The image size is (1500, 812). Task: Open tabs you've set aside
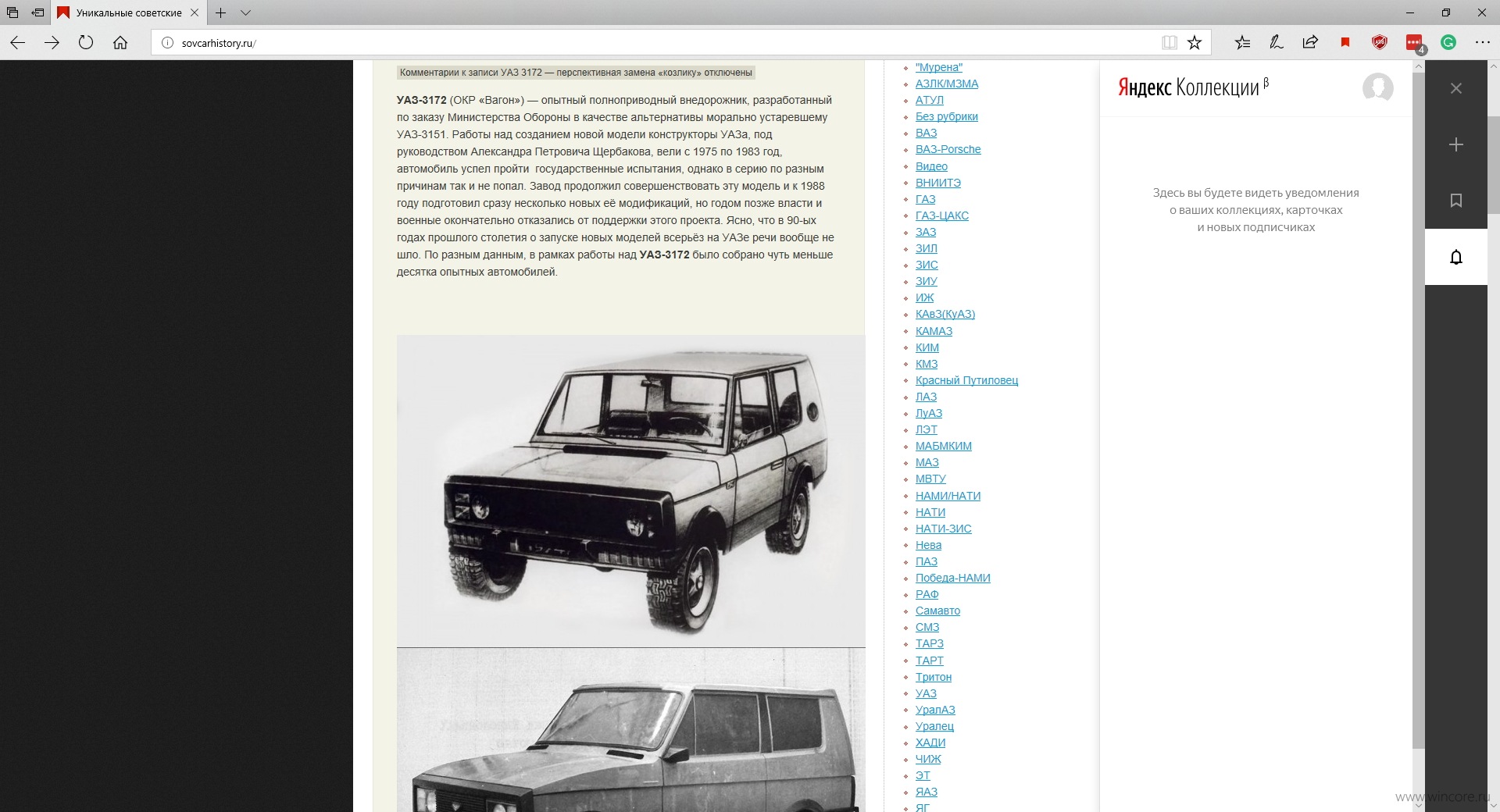[12, 12]
